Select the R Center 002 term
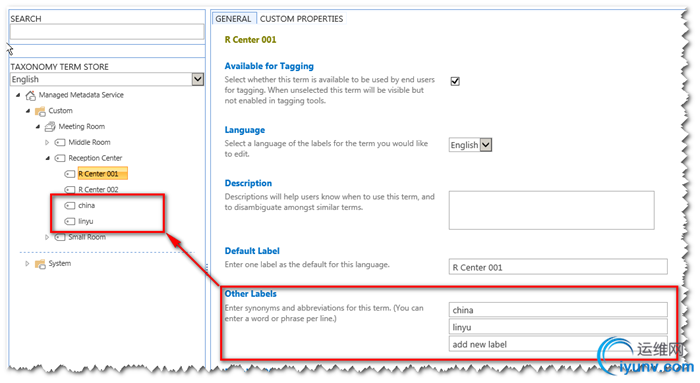 tap(98, 190)
